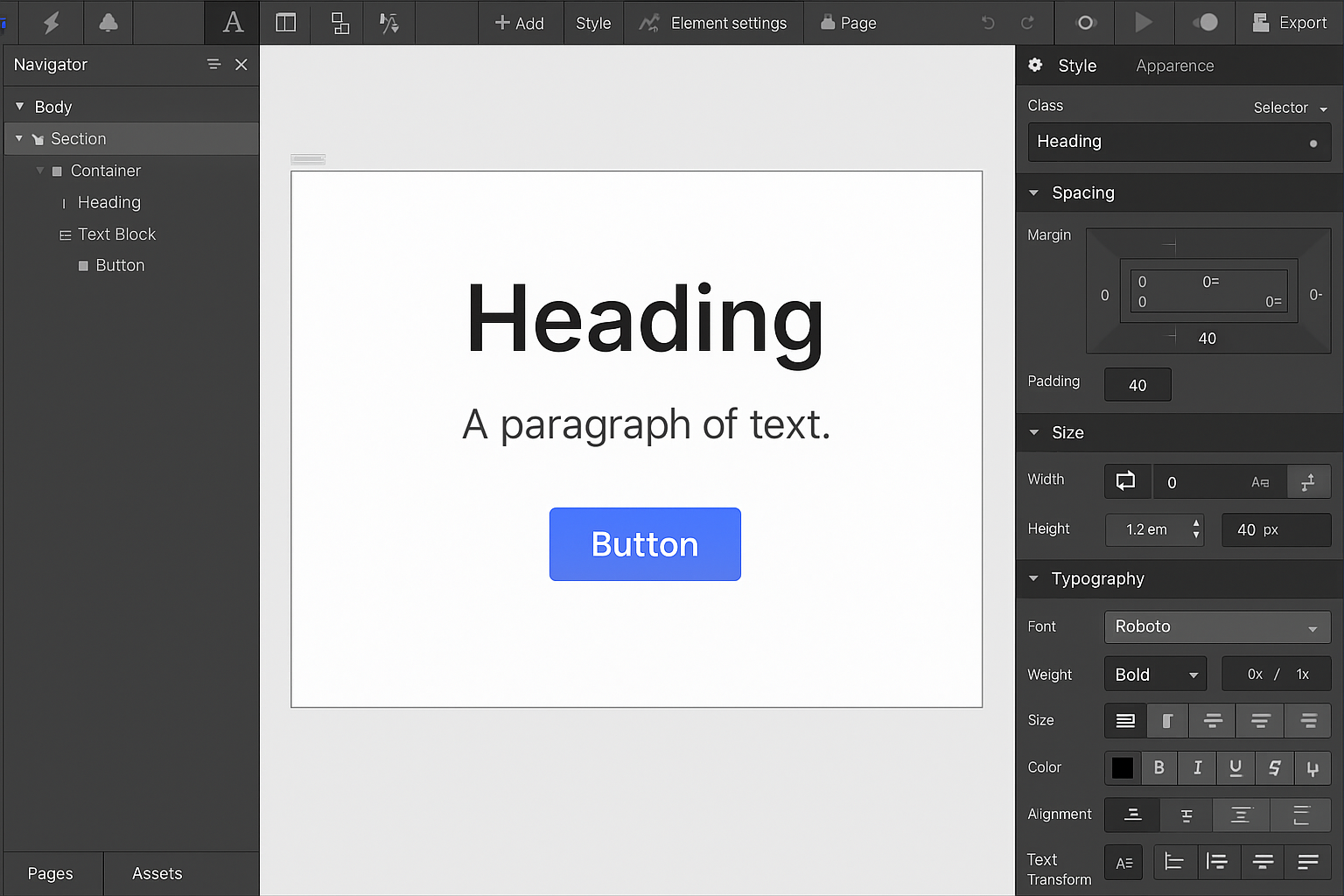Open the Page menu
The image size is (1344, 896).
(849, 23)
